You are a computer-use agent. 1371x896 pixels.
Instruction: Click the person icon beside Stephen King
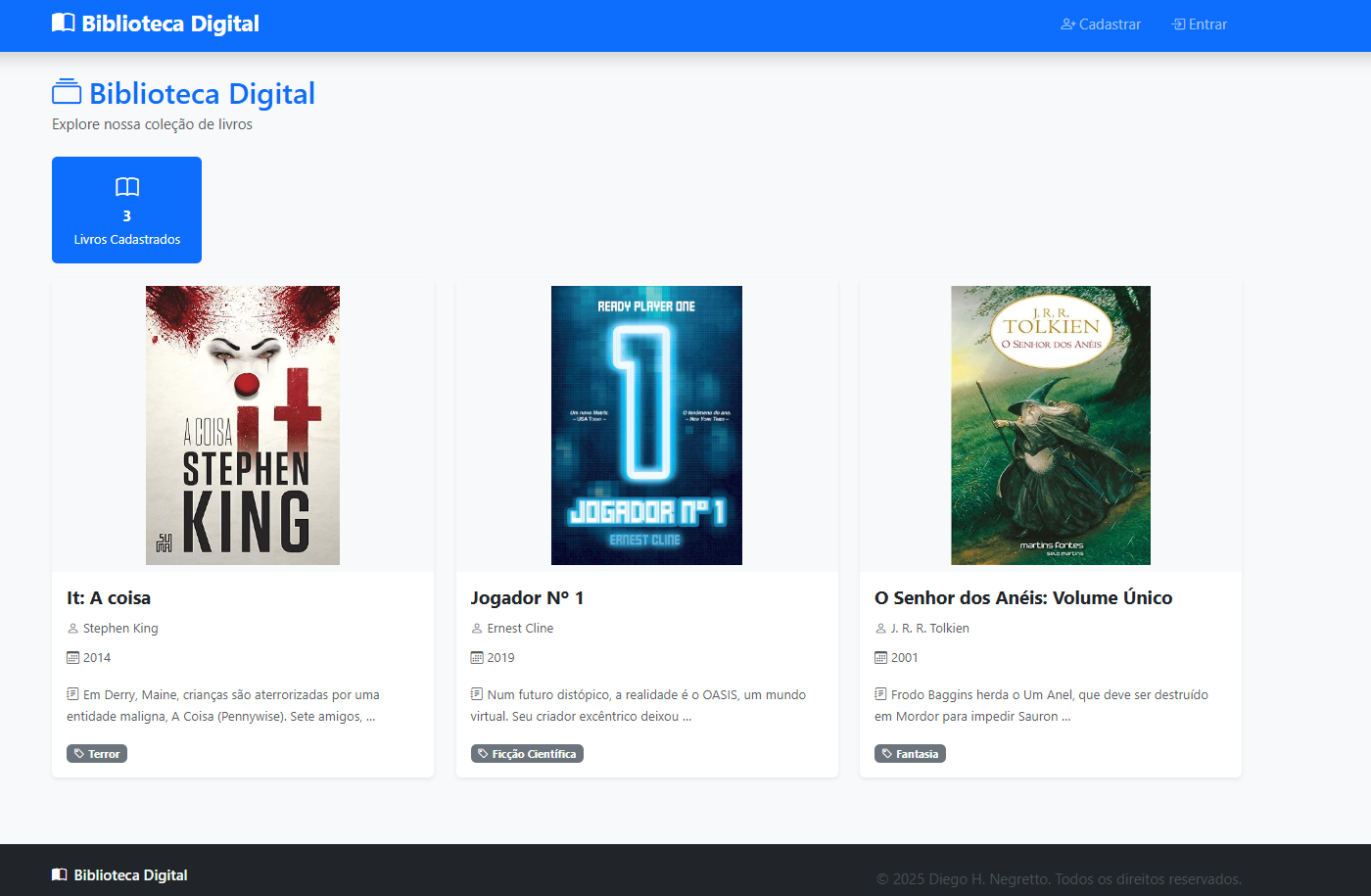72,629
